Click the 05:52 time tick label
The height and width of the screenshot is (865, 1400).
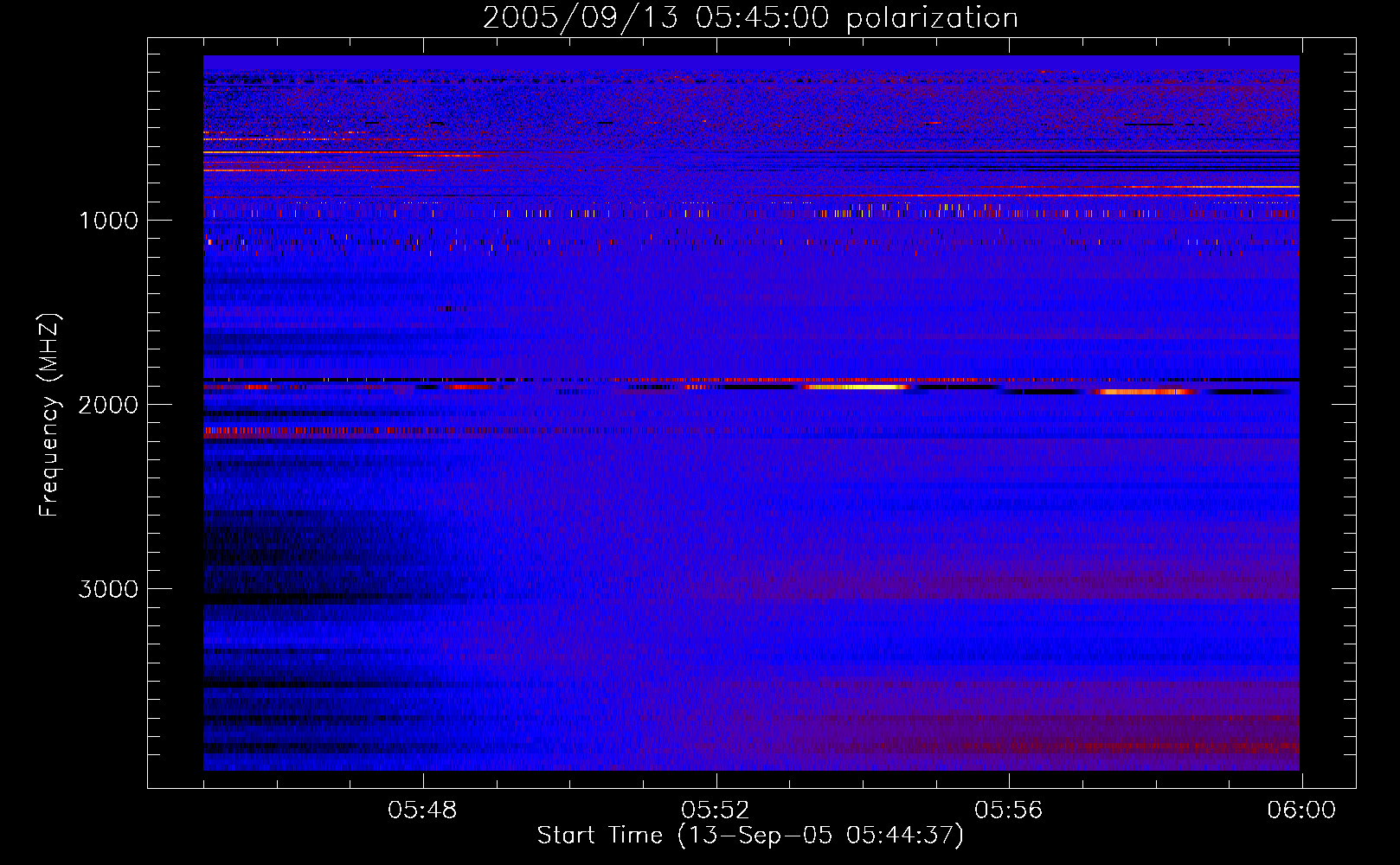(716, 811)
